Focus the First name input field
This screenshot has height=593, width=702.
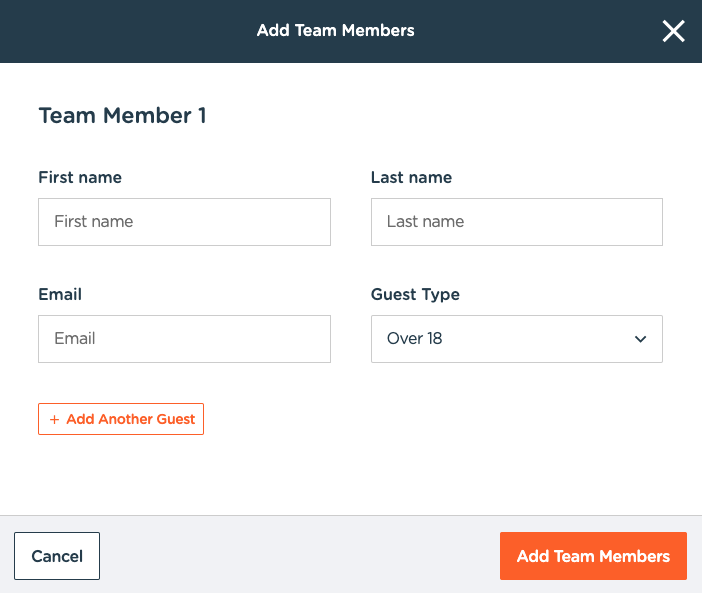pyautogui.click(x=184, y=222)
